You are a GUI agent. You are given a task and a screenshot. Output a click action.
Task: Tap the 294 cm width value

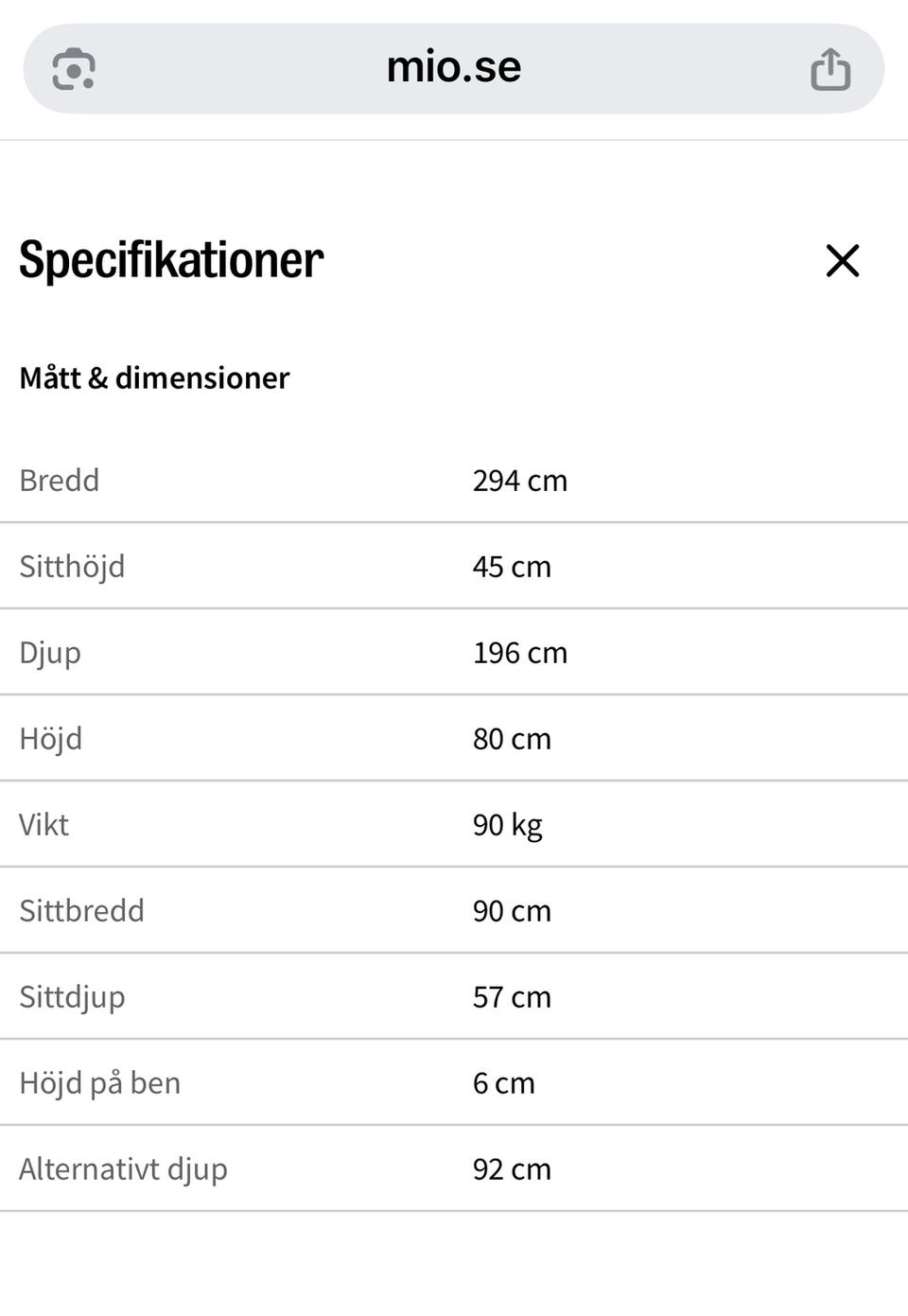[x=520, y=481]
